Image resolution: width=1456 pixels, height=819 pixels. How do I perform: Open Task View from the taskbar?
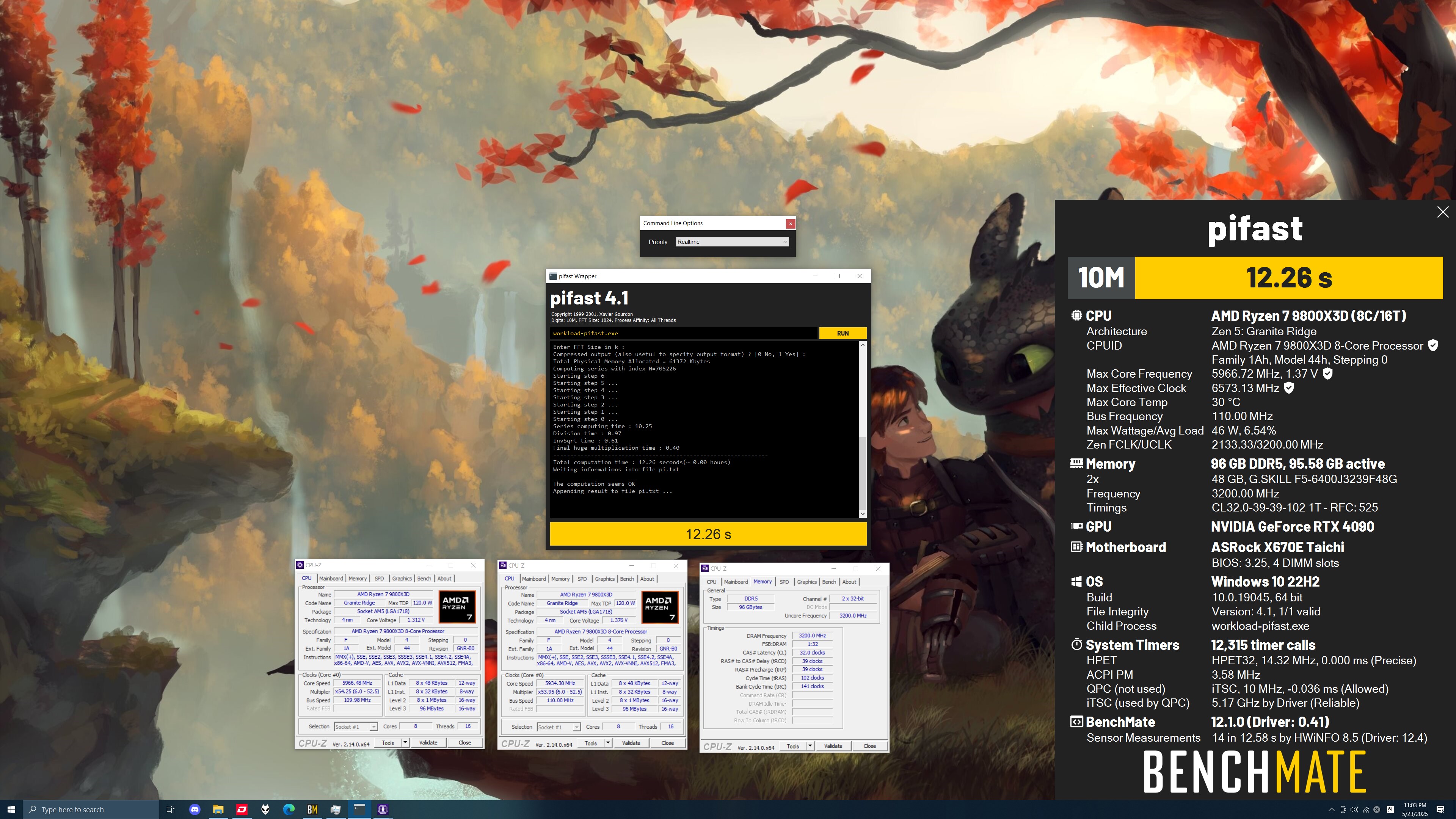pos(170,810)
